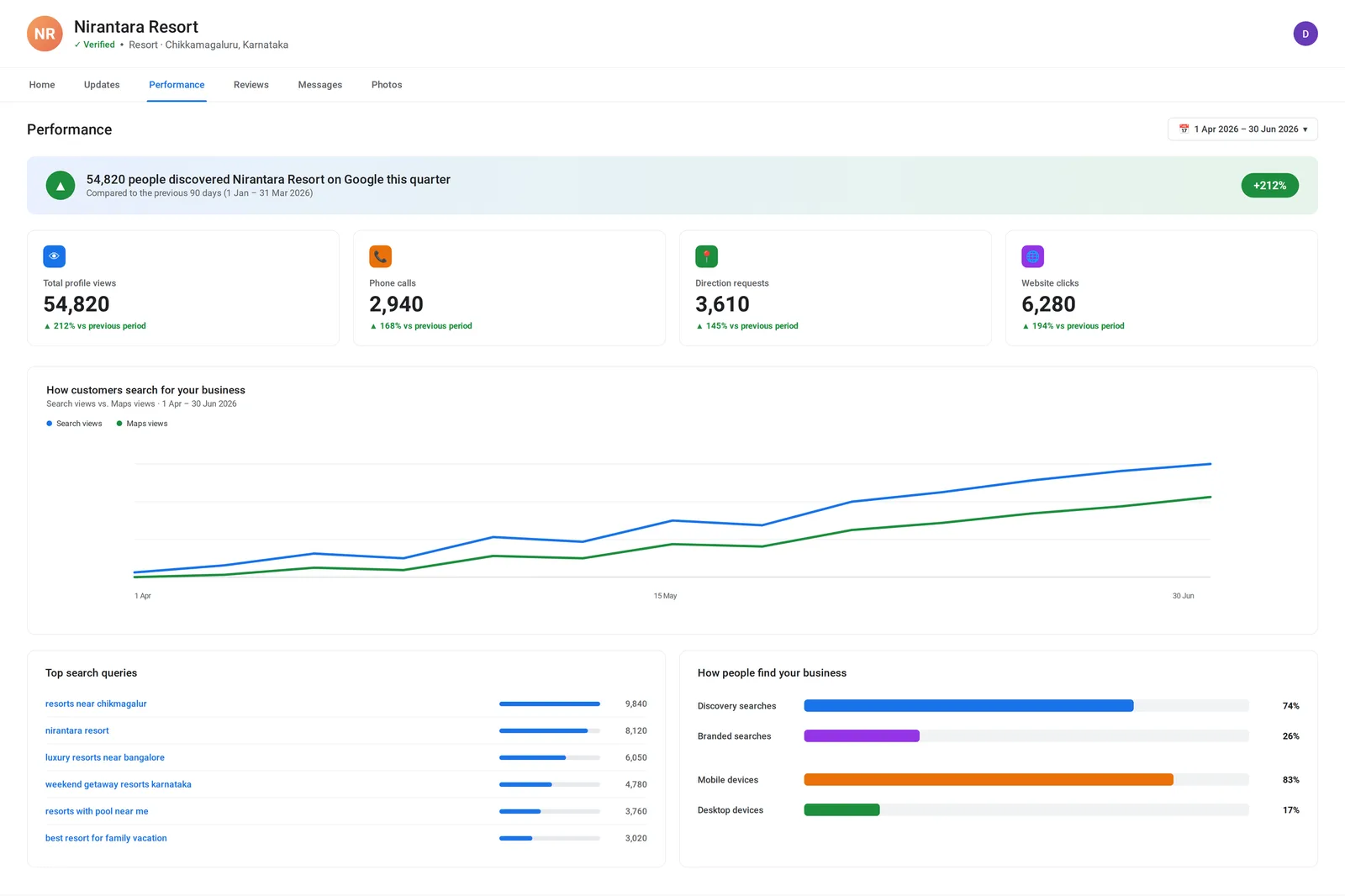The width and height of the screenshot is (1345, 896).
Task: Open the Messages tab
Action: (x=320, y=85)
